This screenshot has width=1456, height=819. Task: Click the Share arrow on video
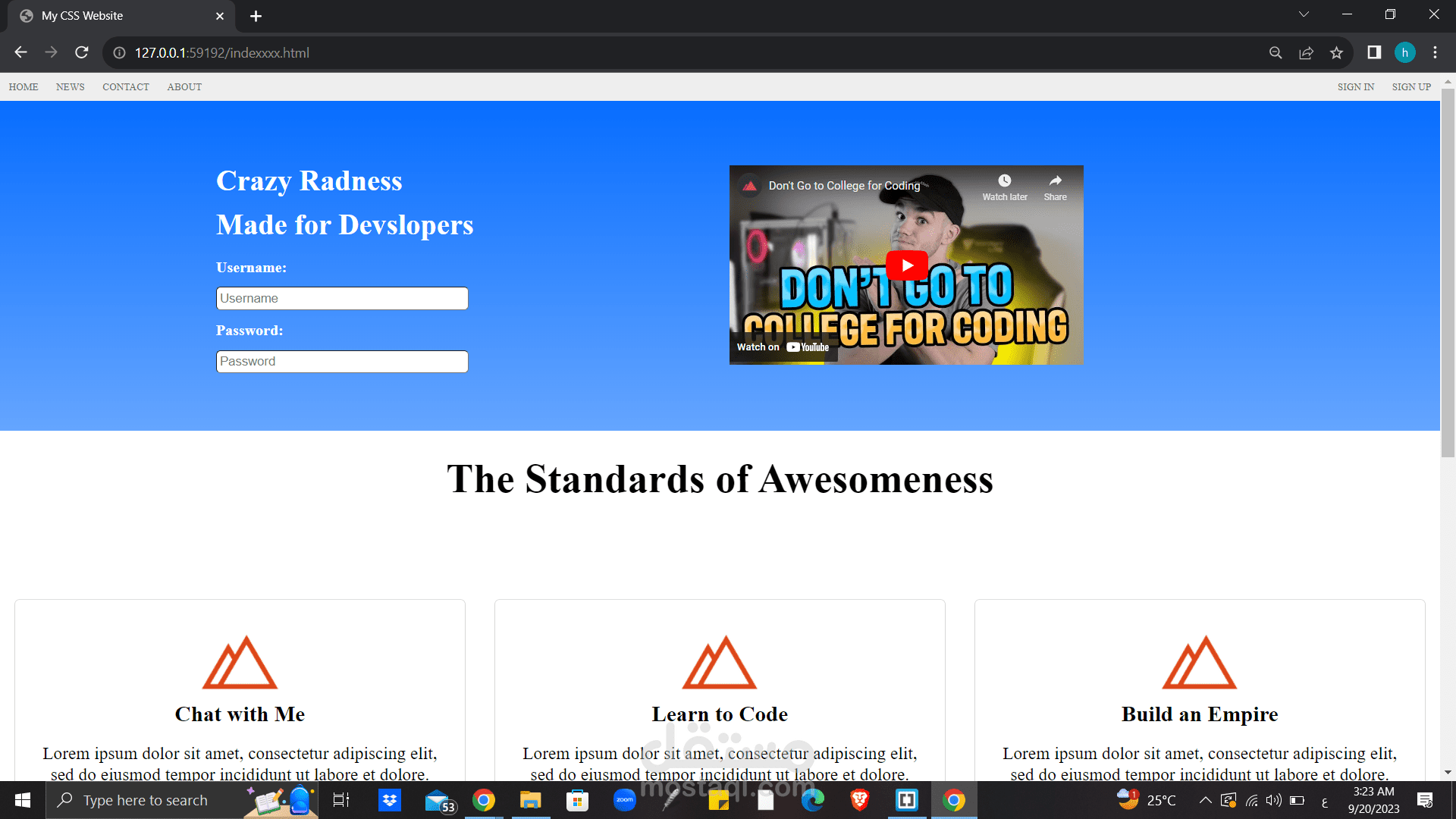pos(1055,181)
